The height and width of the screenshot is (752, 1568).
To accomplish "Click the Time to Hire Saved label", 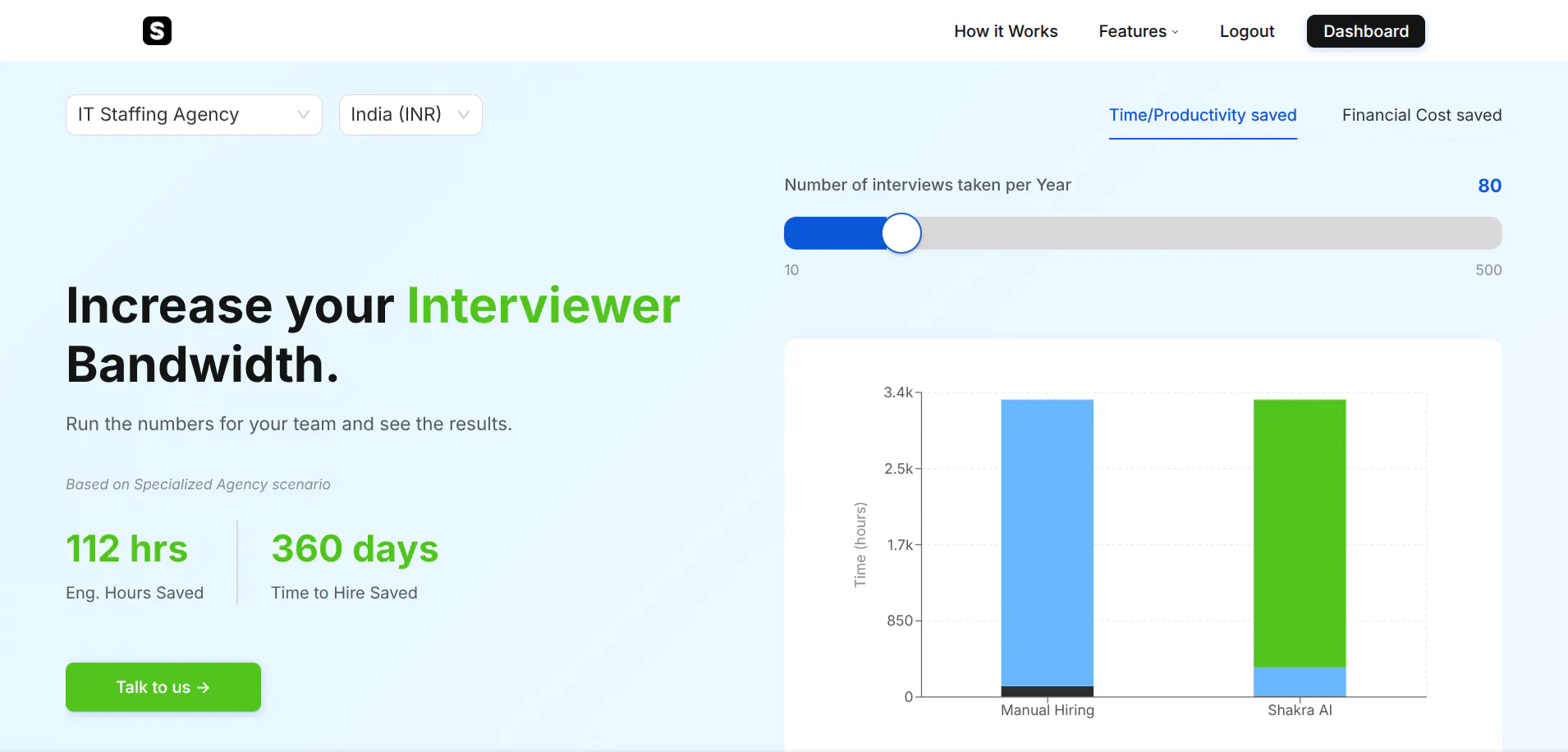I will (x=344, y=593).
